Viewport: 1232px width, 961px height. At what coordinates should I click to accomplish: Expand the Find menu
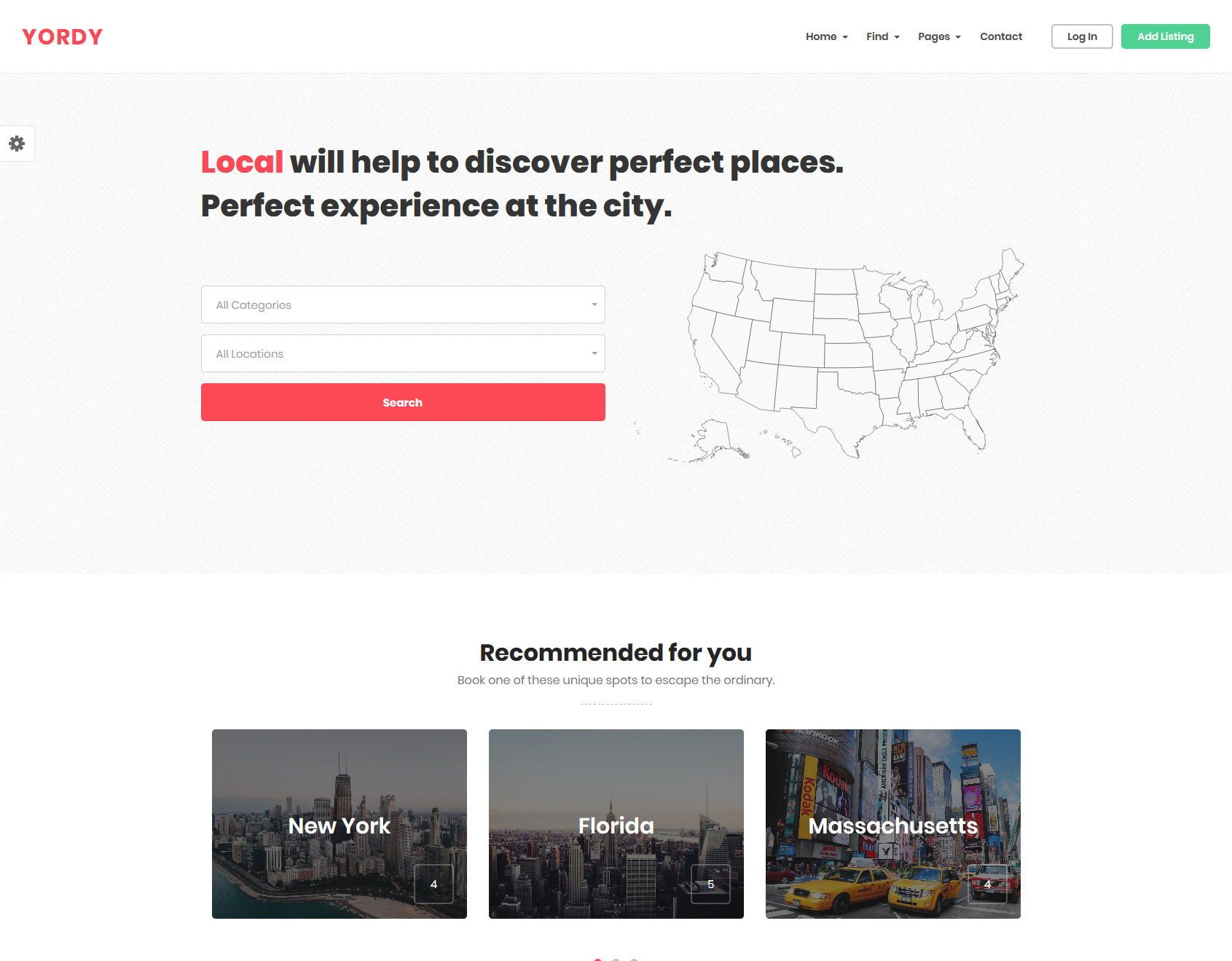882,36
